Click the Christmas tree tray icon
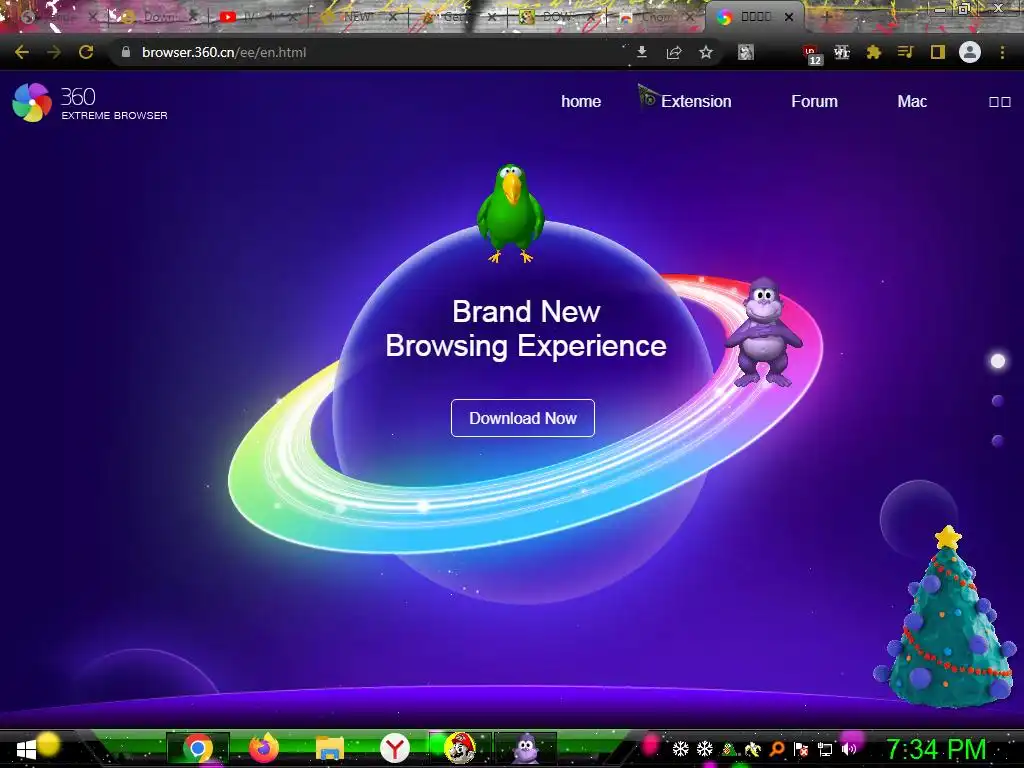1024x768 pixels. pos(729,749)
